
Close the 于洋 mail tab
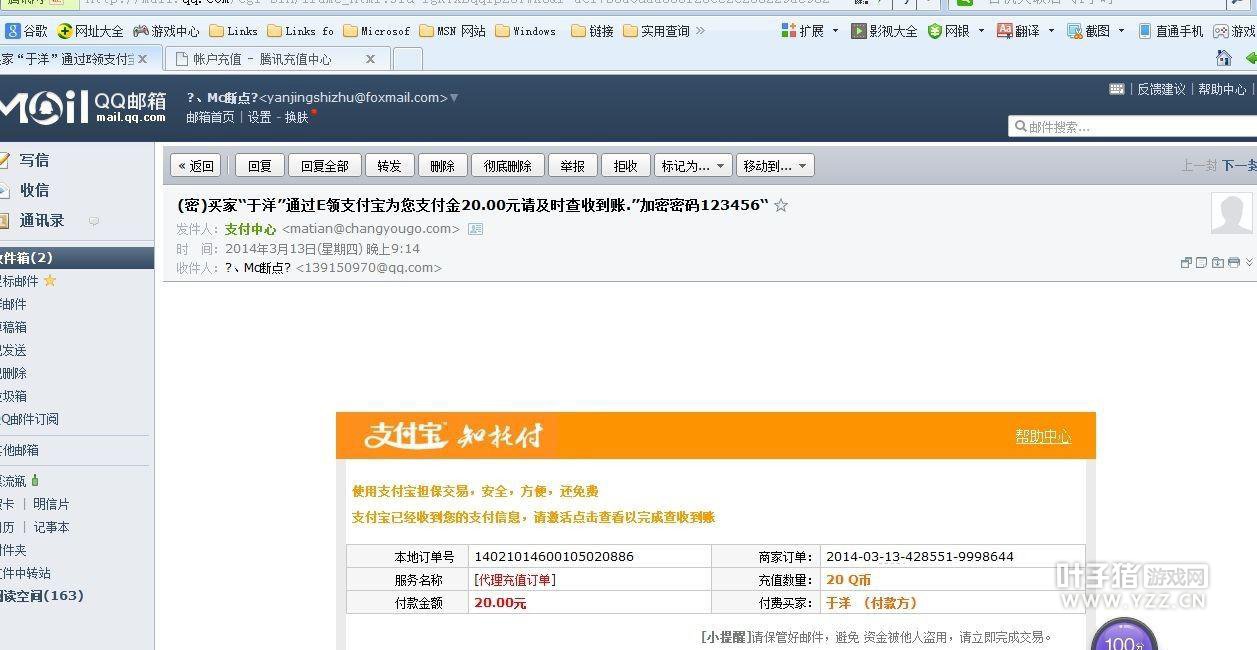142,59
